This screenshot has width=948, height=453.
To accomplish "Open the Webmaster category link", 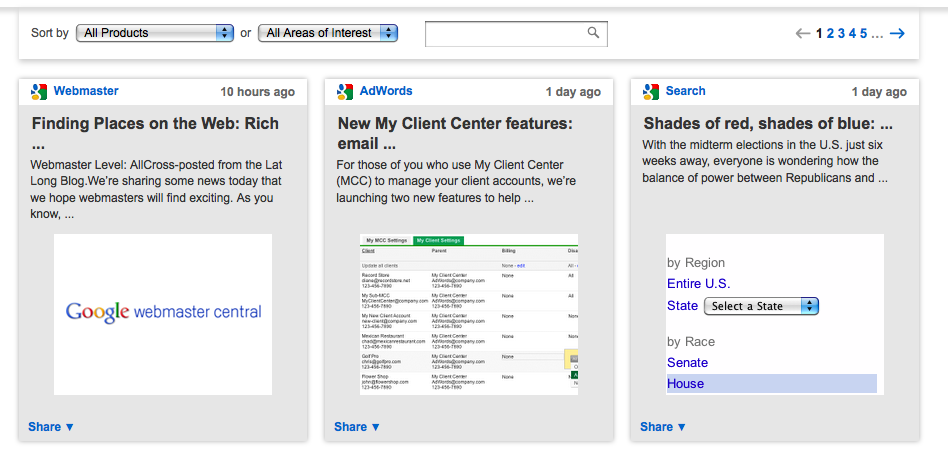I will (86, 91).
